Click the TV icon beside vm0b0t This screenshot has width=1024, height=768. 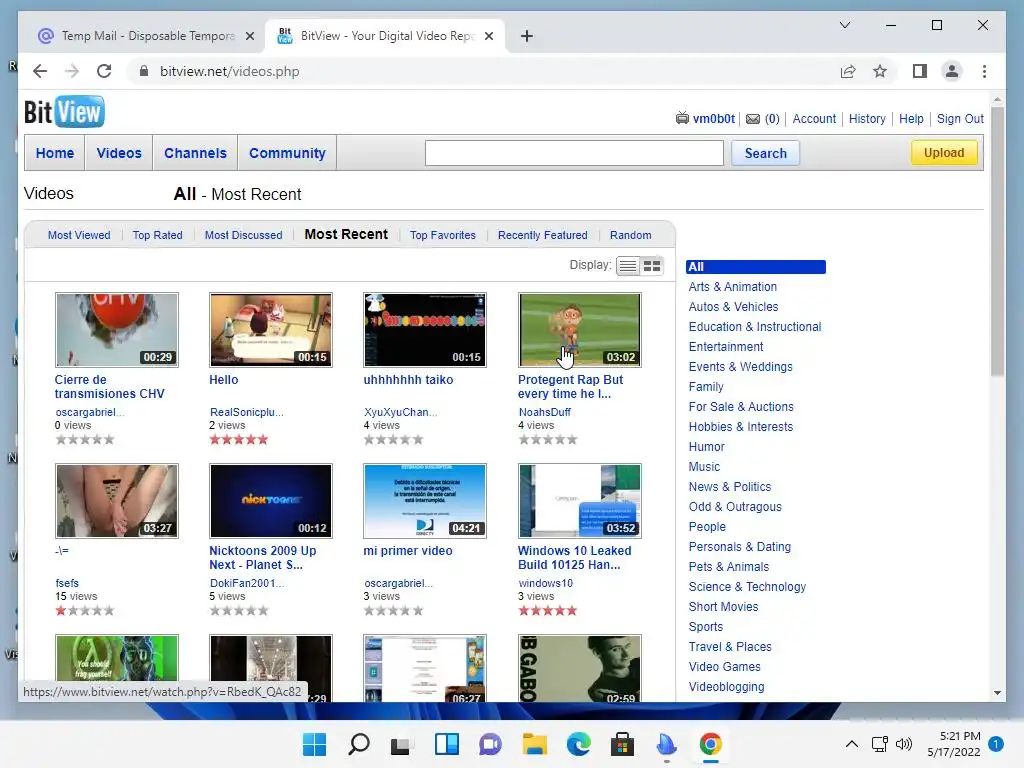(x=682, y=118)
